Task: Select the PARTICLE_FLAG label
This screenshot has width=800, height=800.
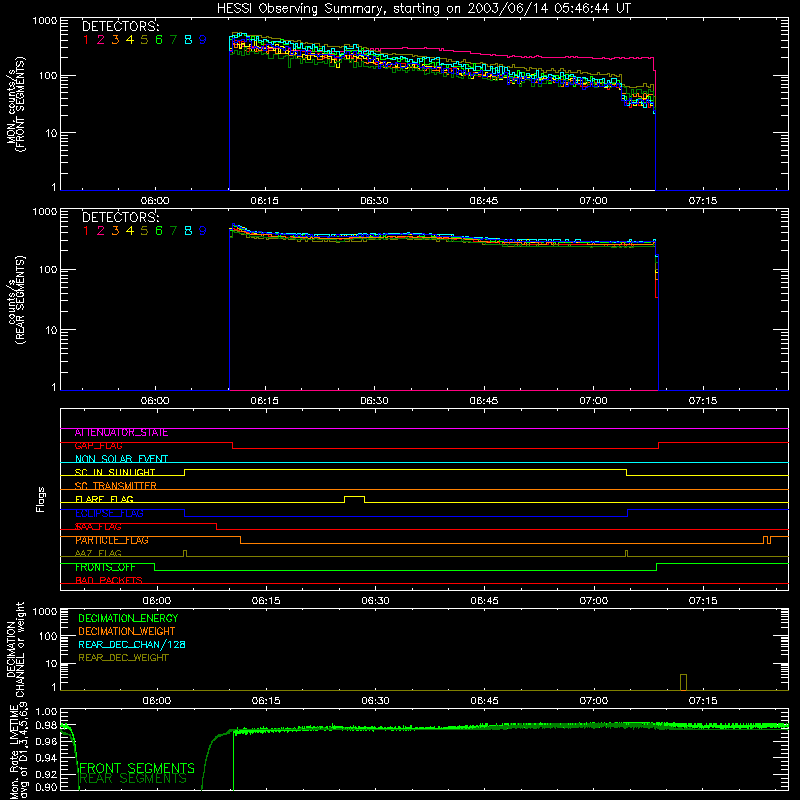Action: click(112, 540)
